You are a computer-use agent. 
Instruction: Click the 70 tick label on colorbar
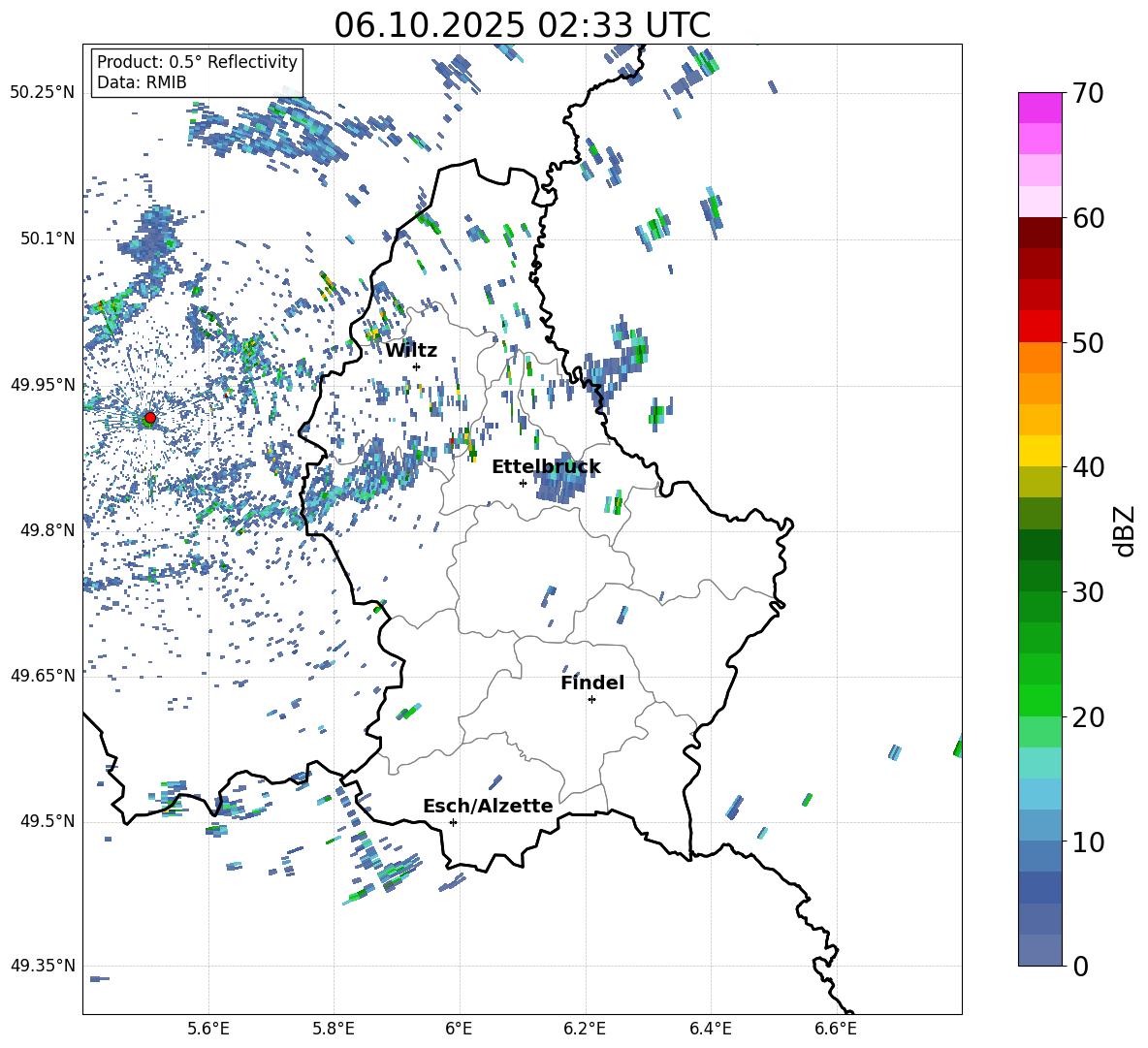(x=1091, y=94)
